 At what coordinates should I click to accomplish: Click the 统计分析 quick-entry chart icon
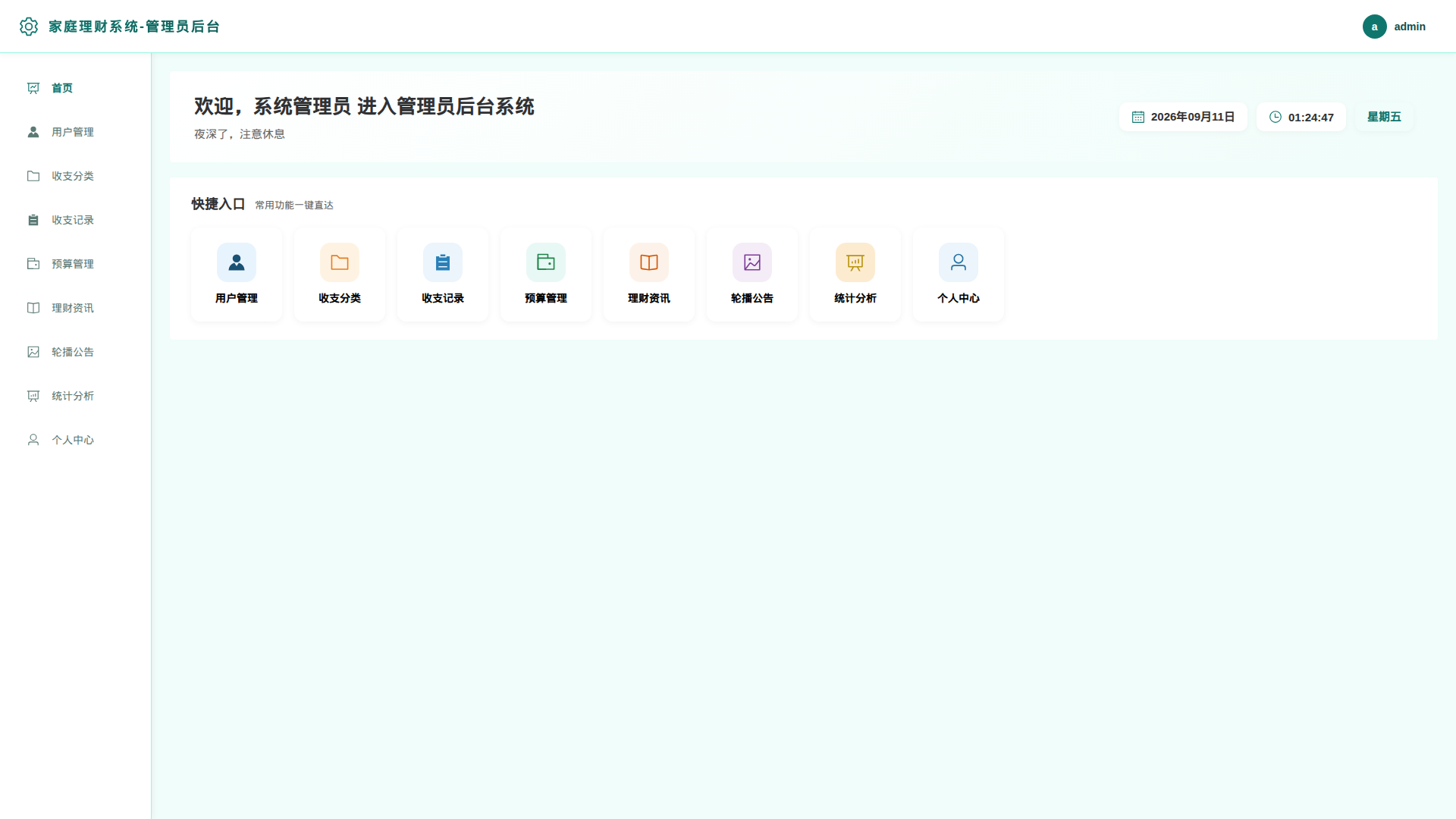pyautogui.click(x=855, y=262)
